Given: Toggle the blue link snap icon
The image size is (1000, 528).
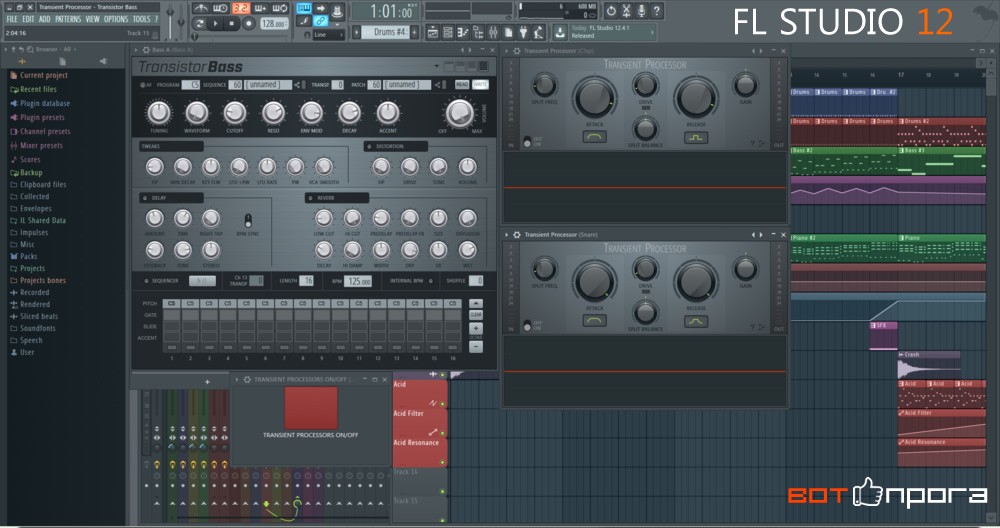Looking at the screenshot, I should click(x=320, y=22).
